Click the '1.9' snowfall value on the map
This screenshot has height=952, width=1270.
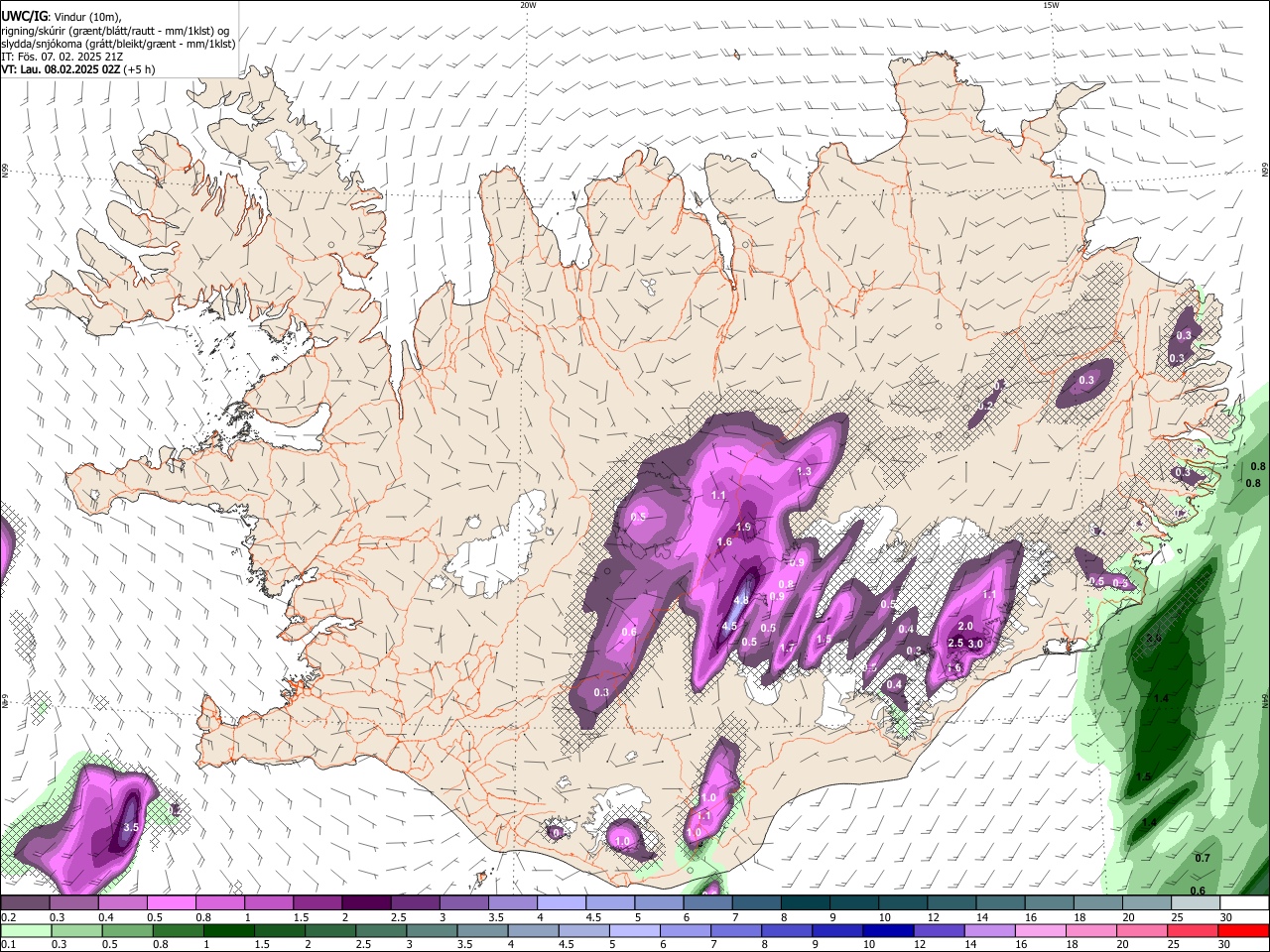coord(744,527)
